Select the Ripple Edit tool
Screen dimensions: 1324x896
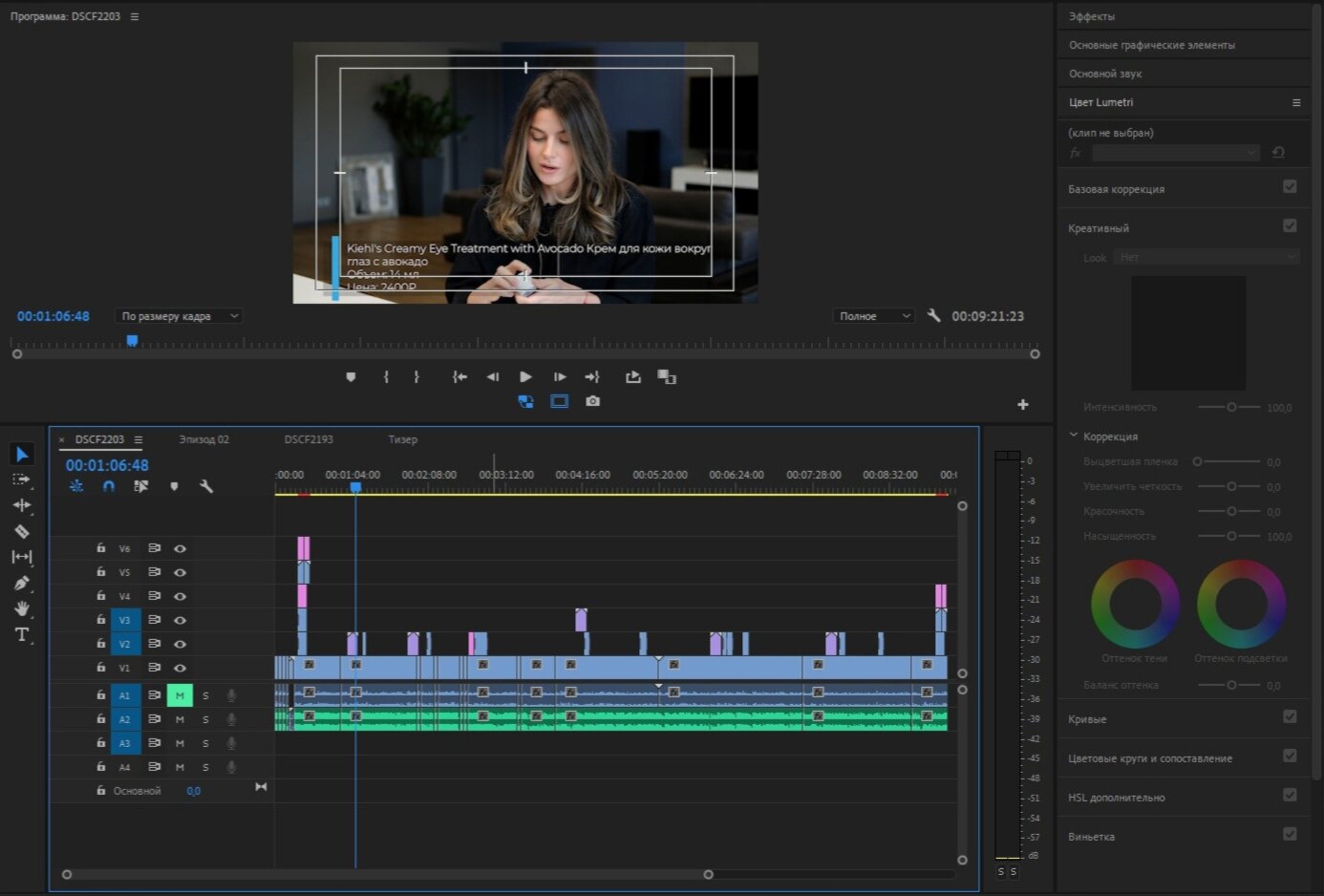pos(22,505)
